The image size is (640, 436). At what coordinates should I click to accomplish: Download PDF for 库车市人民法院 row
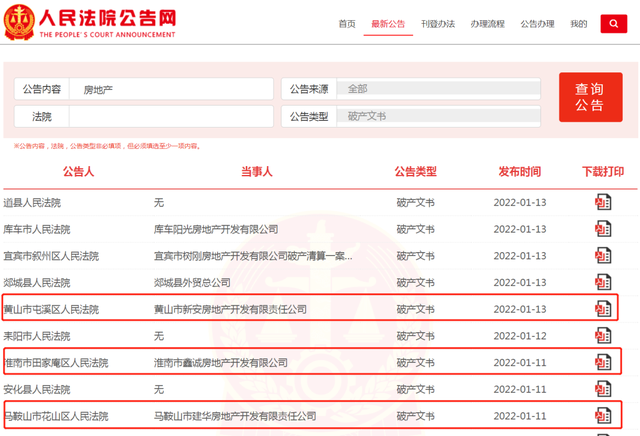click(x=603, y=229)
